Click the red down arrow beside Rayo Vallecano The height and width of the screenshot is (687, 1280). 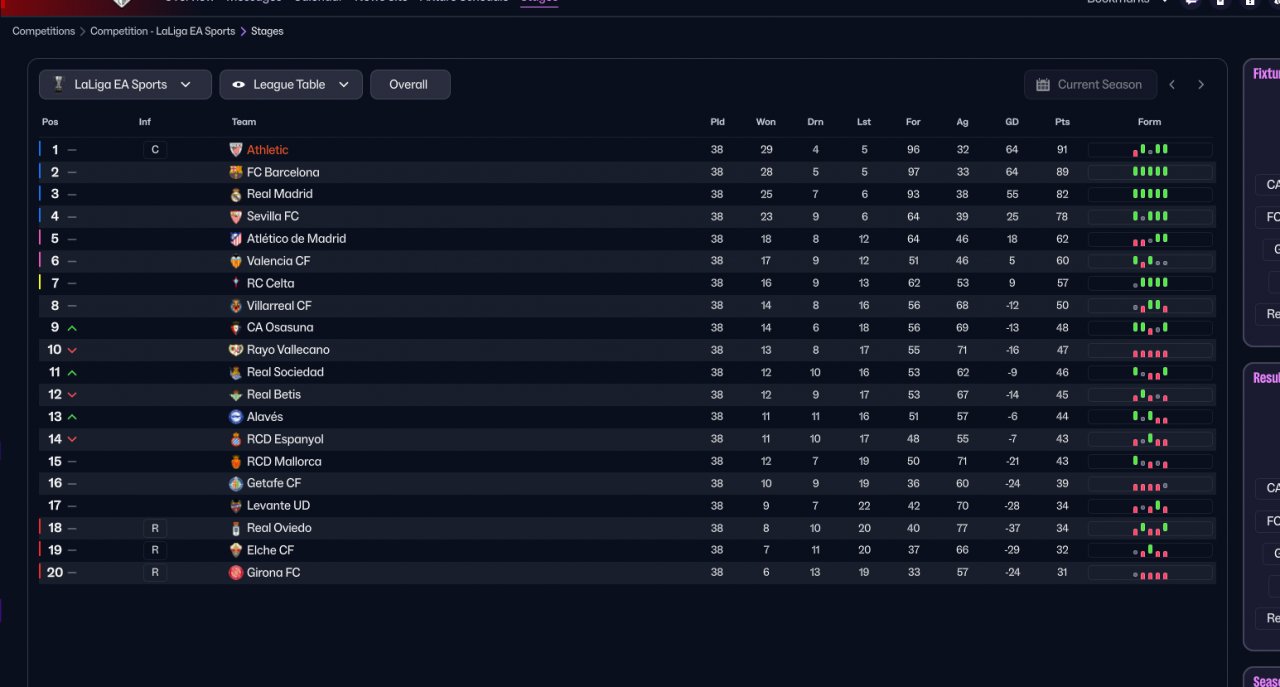pyautogui.click(x=72, y=350)
